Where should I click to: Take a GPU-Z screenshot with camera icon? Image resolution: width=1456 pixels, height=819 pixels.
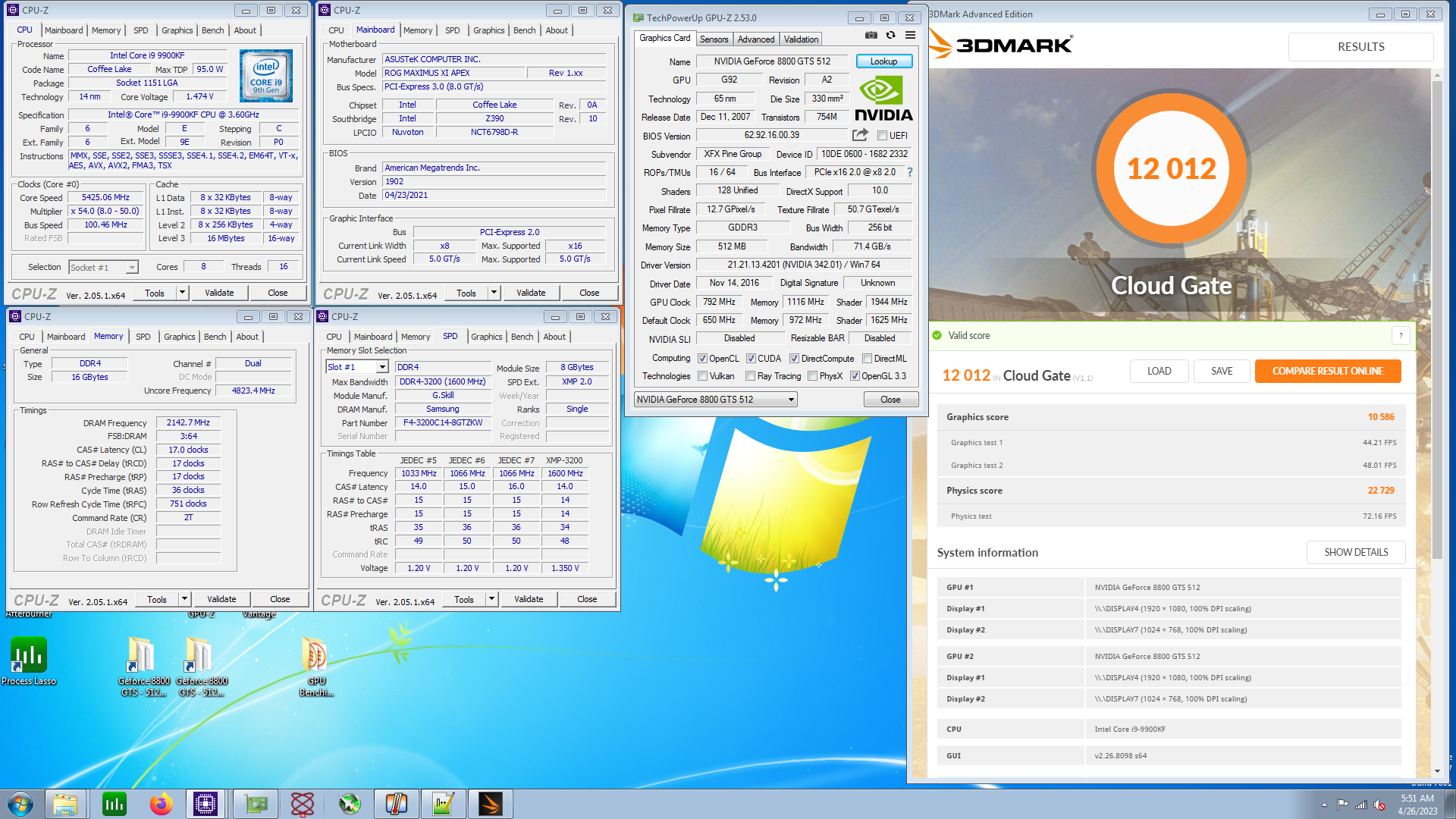871,36
